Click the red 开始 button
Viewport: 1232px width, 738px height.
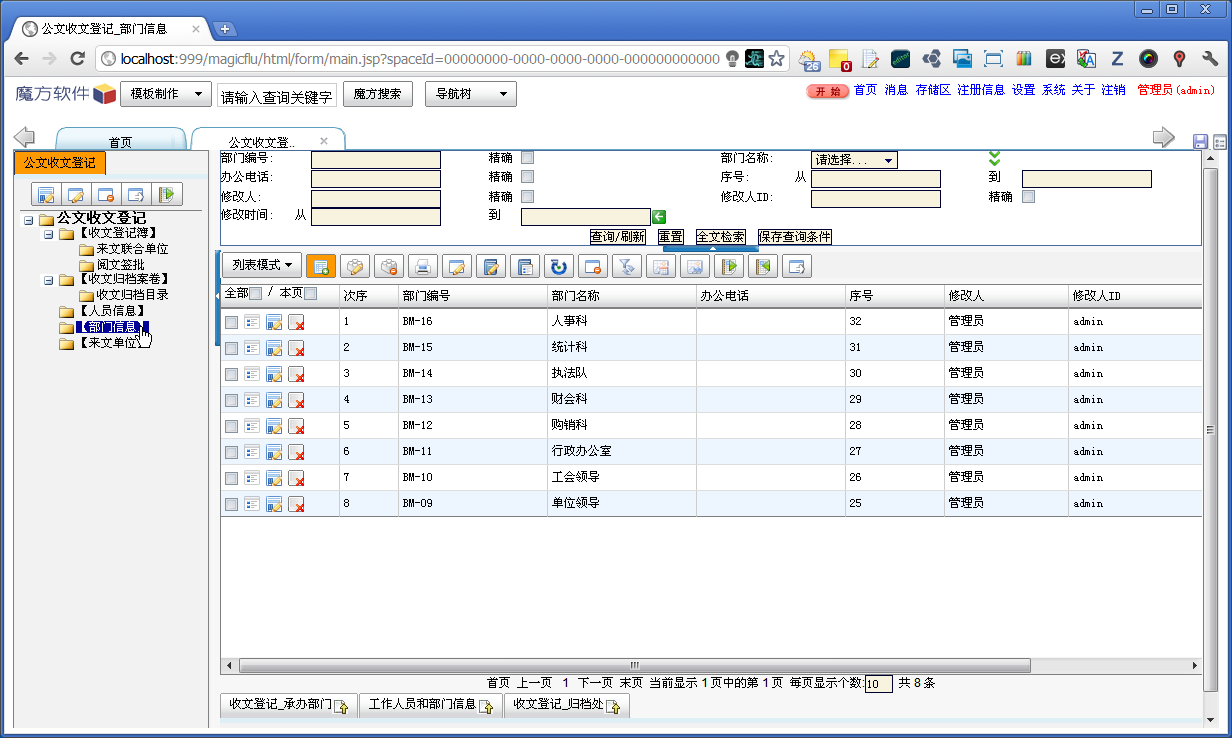tap(828, 91)
